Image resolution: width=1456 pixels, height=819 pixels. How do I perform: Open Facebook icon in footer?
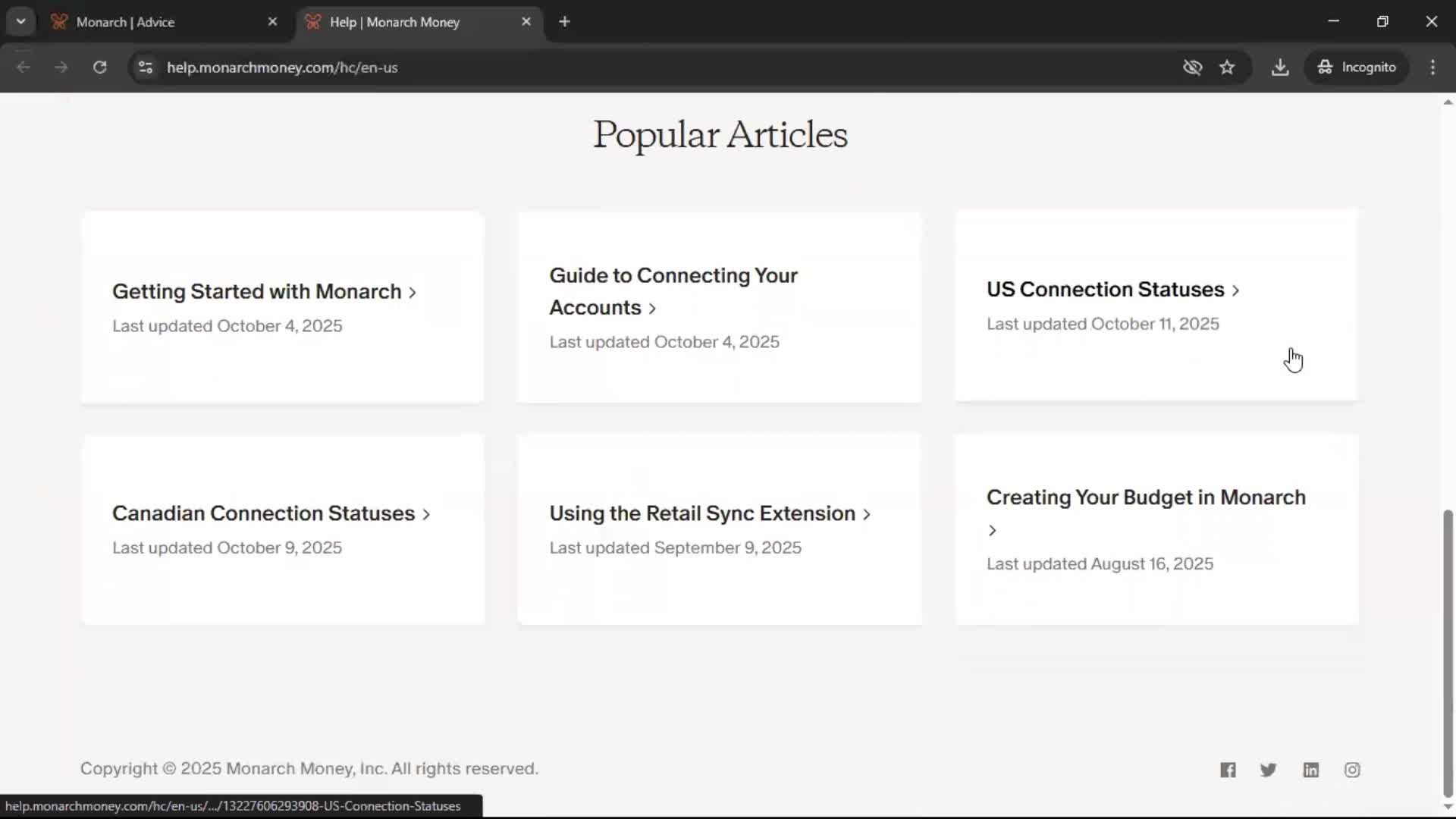(1228, 770)
